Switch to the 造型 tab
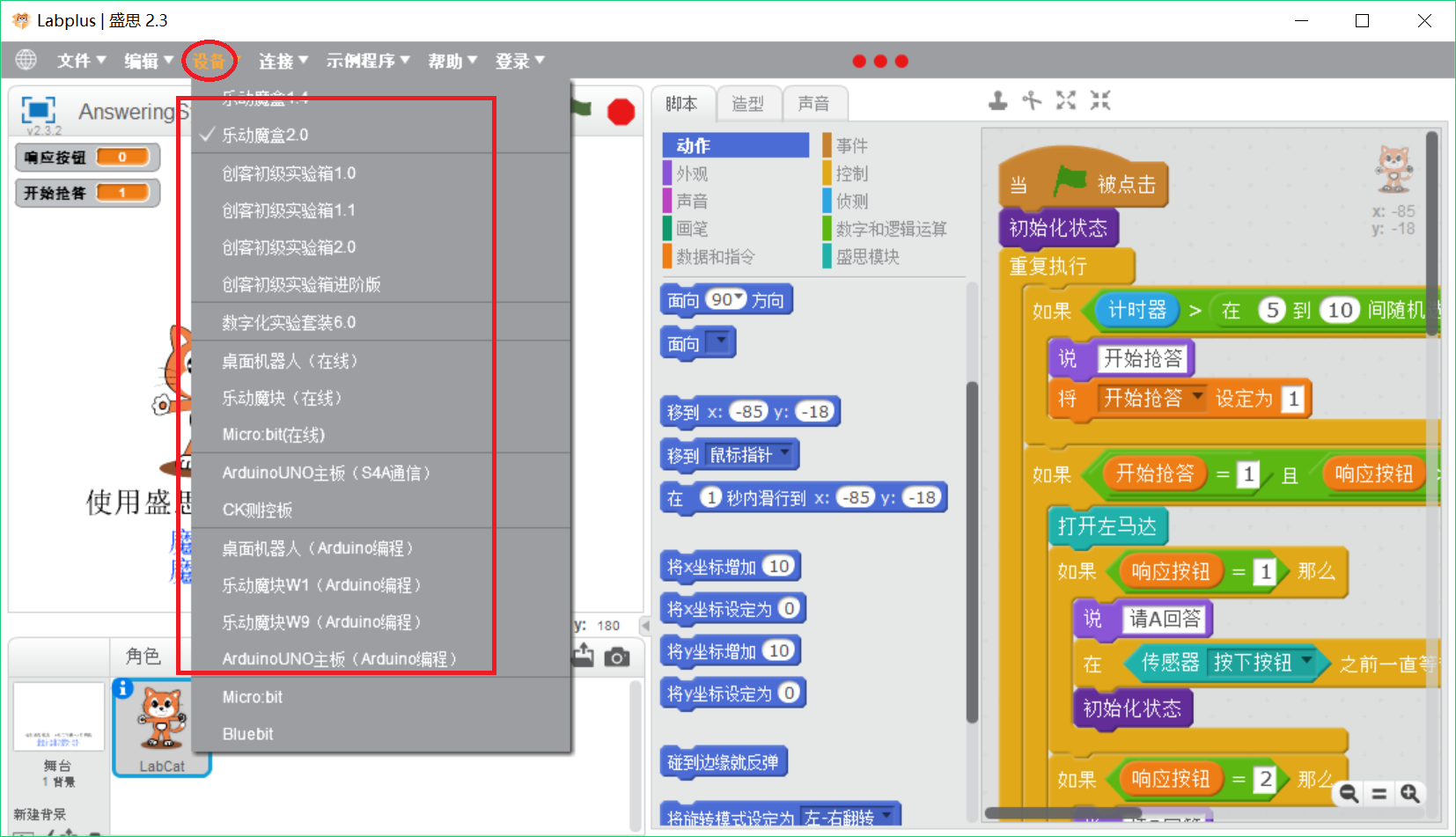The image size is (1456, 837). coord(748,104)
